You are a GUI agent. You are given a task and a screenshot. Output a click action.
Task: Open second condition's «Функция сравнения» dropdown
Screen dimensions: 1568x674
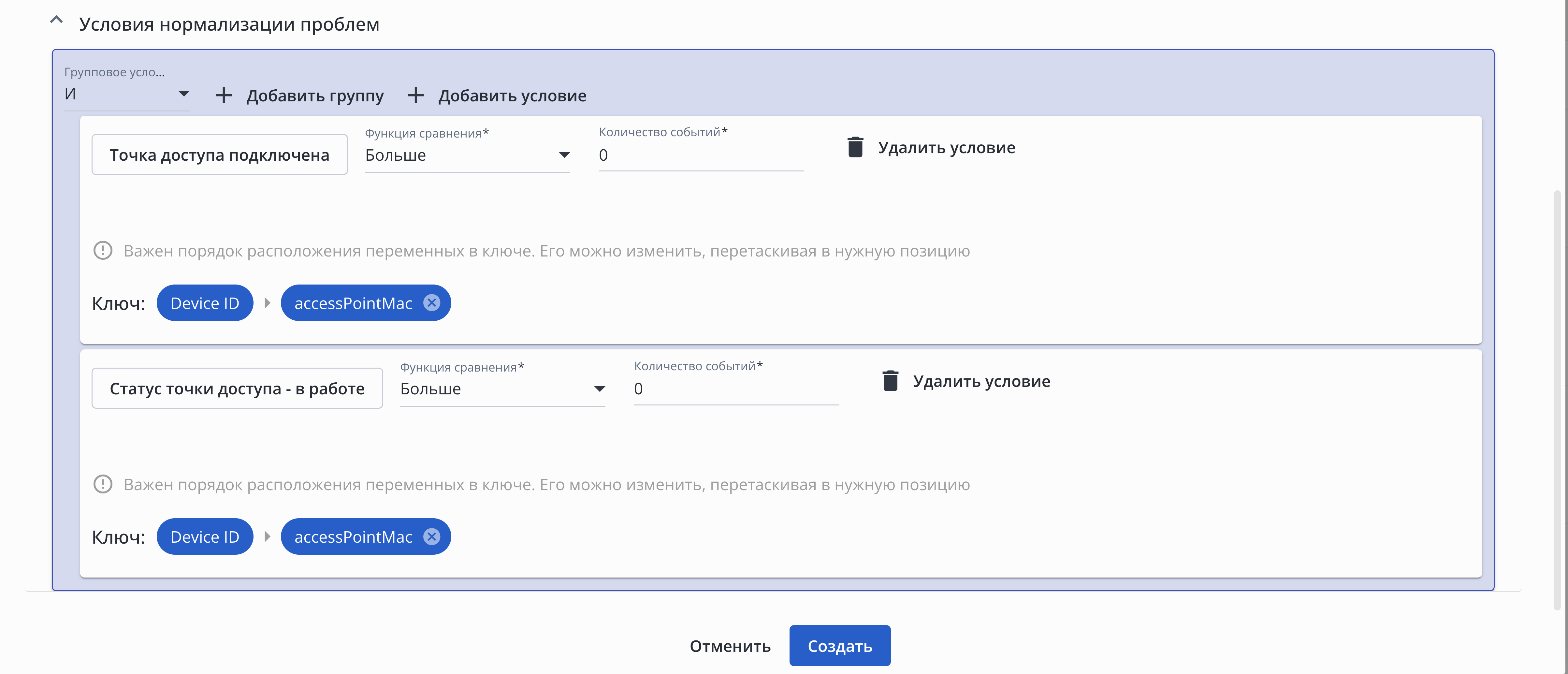[x=502, y=389]
